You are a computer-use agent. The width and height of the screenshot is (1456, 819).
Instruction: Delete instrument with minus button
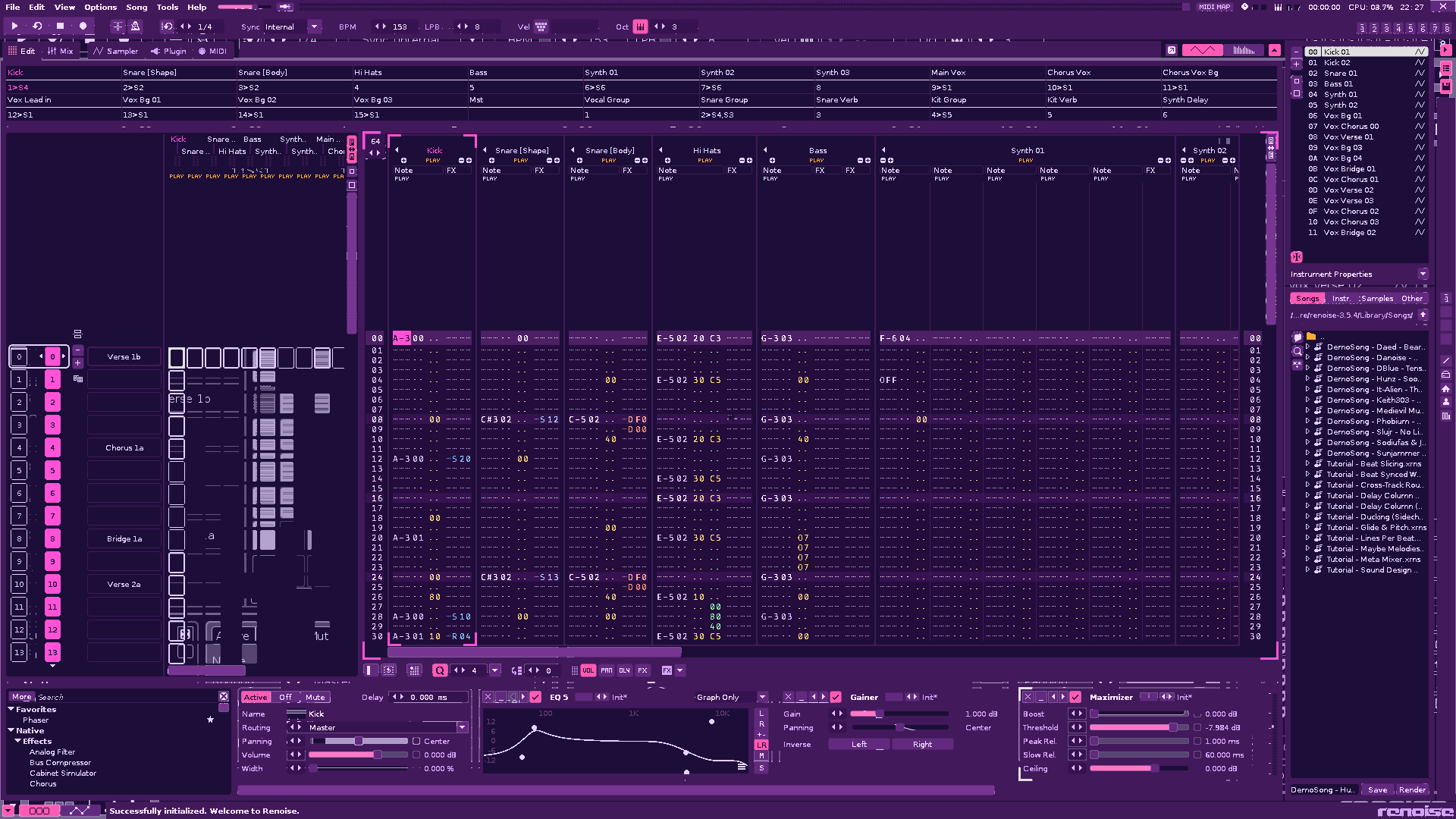coord(1297,52)
